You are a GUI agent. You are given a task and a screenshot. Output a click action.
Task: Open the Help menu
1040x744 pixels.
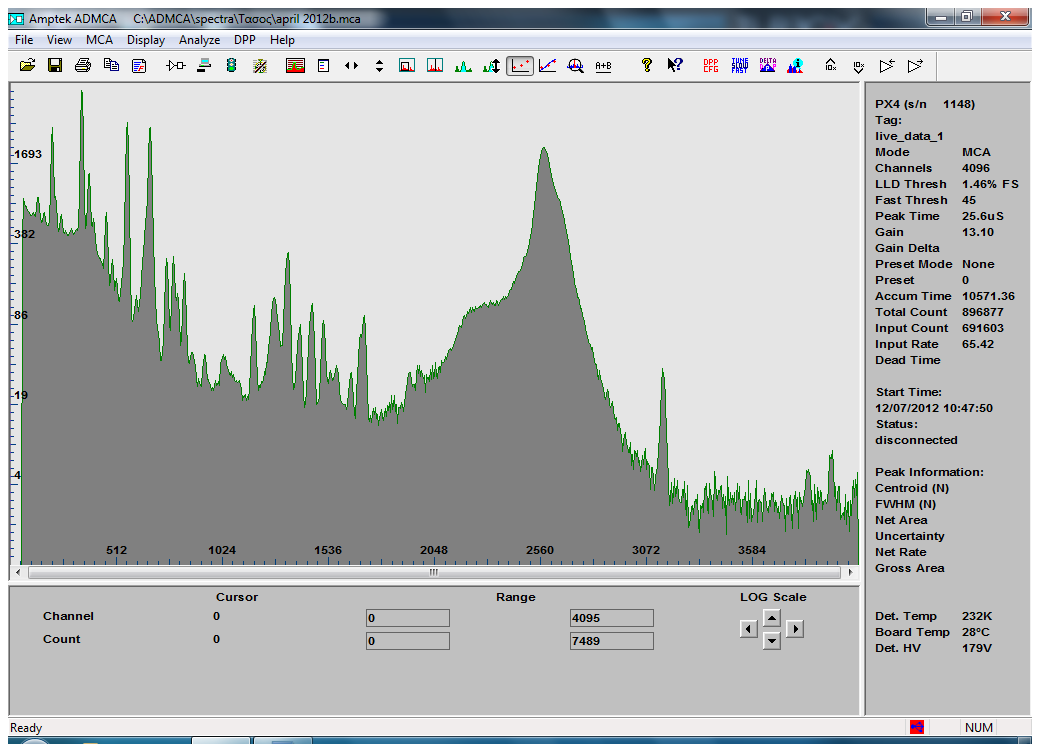282,40
